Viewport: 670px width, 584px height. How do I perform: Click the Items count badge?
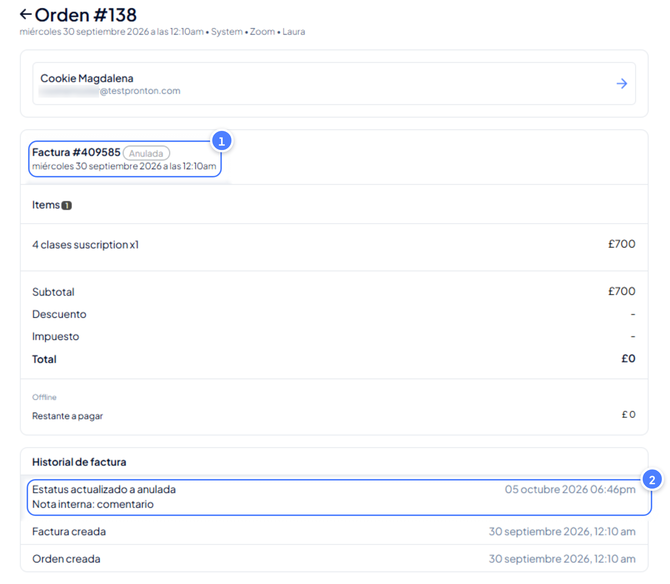coord(67,205)
